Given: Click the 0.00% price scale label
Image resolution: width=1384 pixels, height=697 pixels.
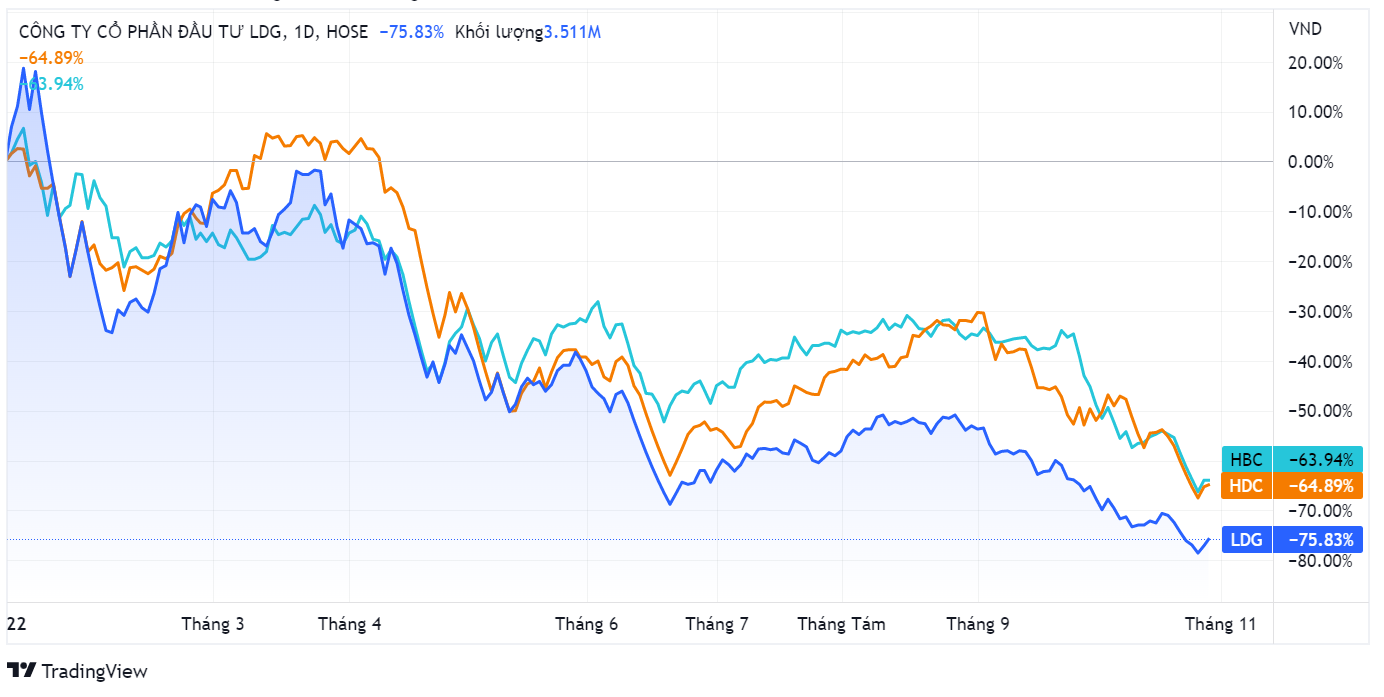Looking at the screenshot, I should click(x=1320, y=162).
